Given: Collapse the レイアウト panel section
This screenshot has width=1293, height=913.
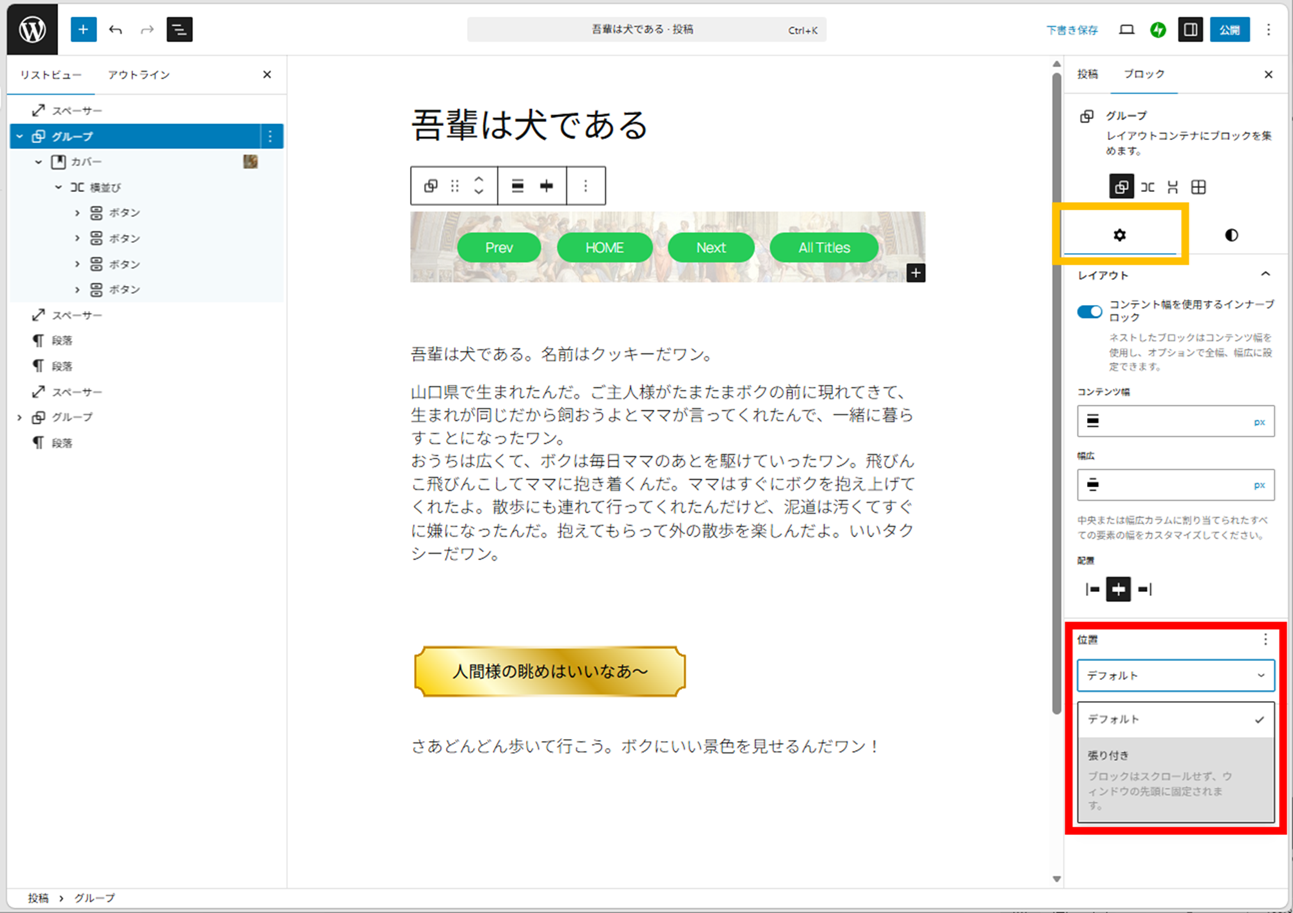Looking at the screenshot, I should tap(1265, 275).
